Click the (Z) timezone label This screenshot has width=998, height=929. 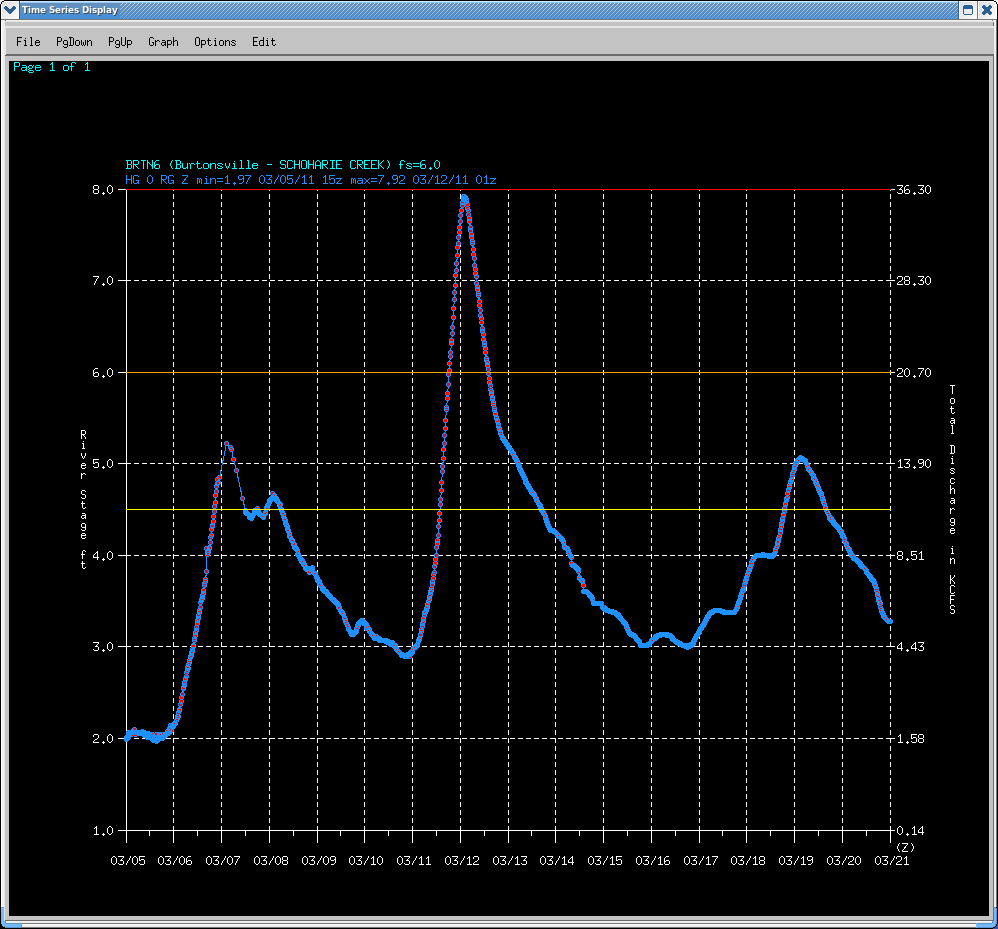click(x=905, y=848)
